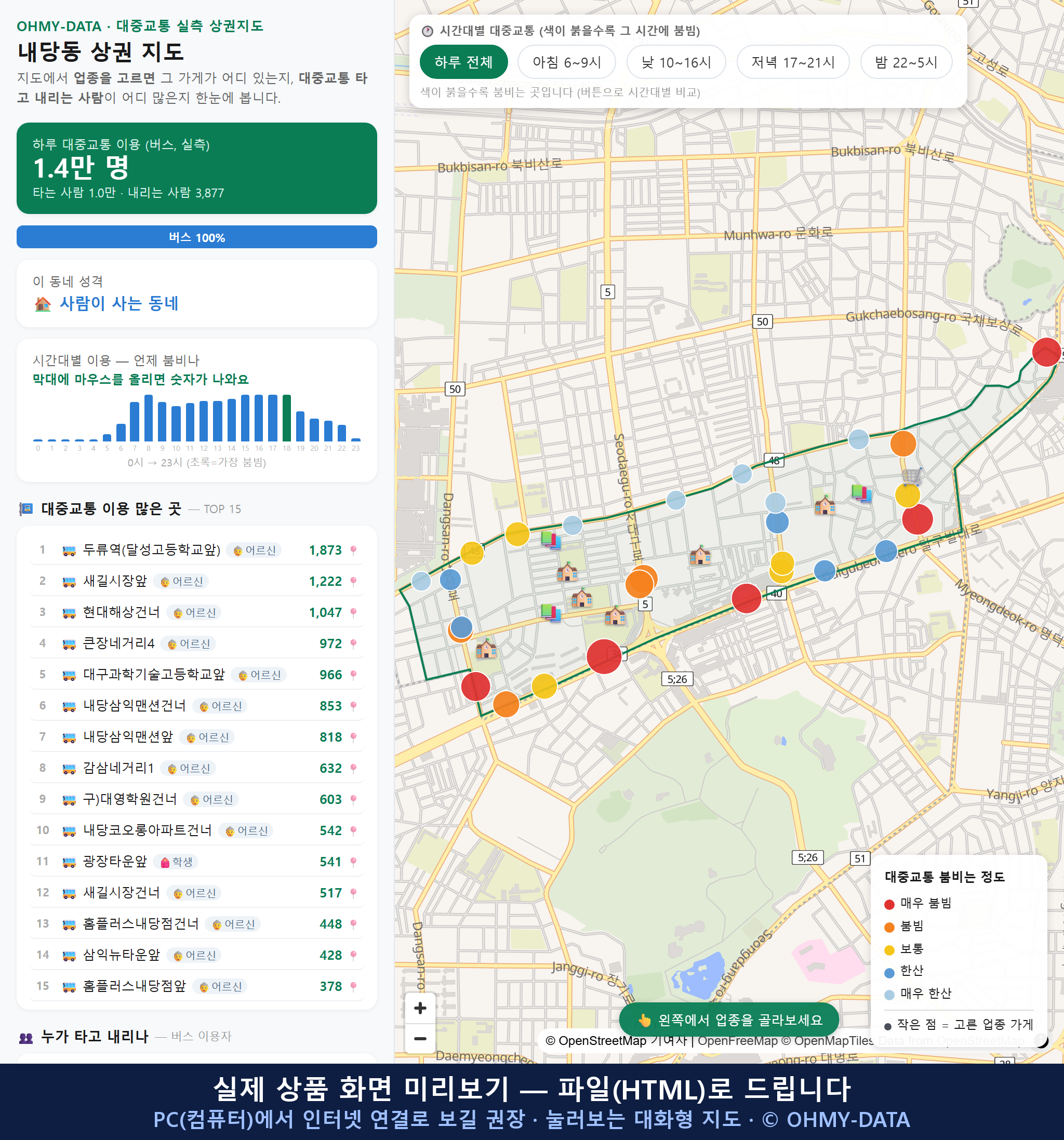Image resolution: width=1064 pixels, height=1140 pixels.
Task: Click the large red marker near Seodaegu-ro junction
Action: (604, 656)
